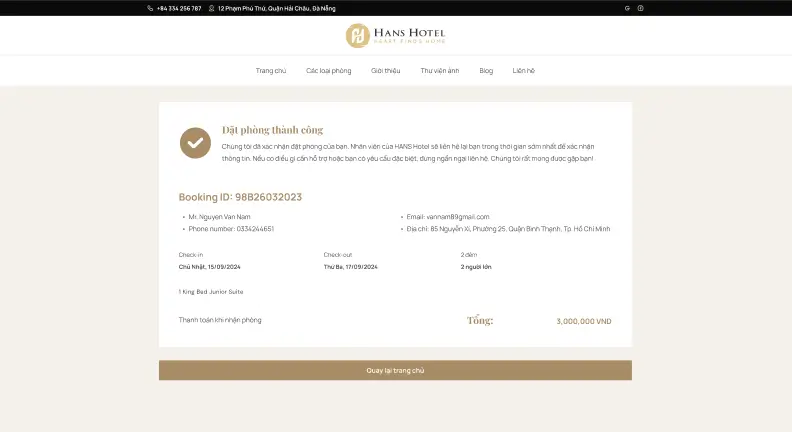Viewport: 792px width, 432px height.
Task: Click the location pin icon in top bar
Action: click(x=212, y=8)
